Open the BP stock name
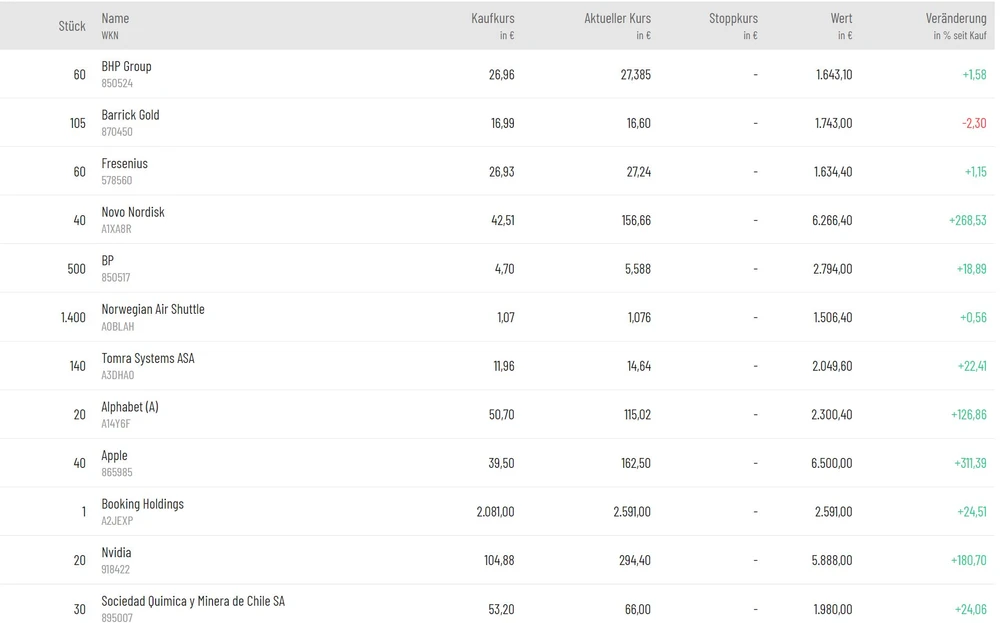1000x623 pixels. tap(108, 261)
